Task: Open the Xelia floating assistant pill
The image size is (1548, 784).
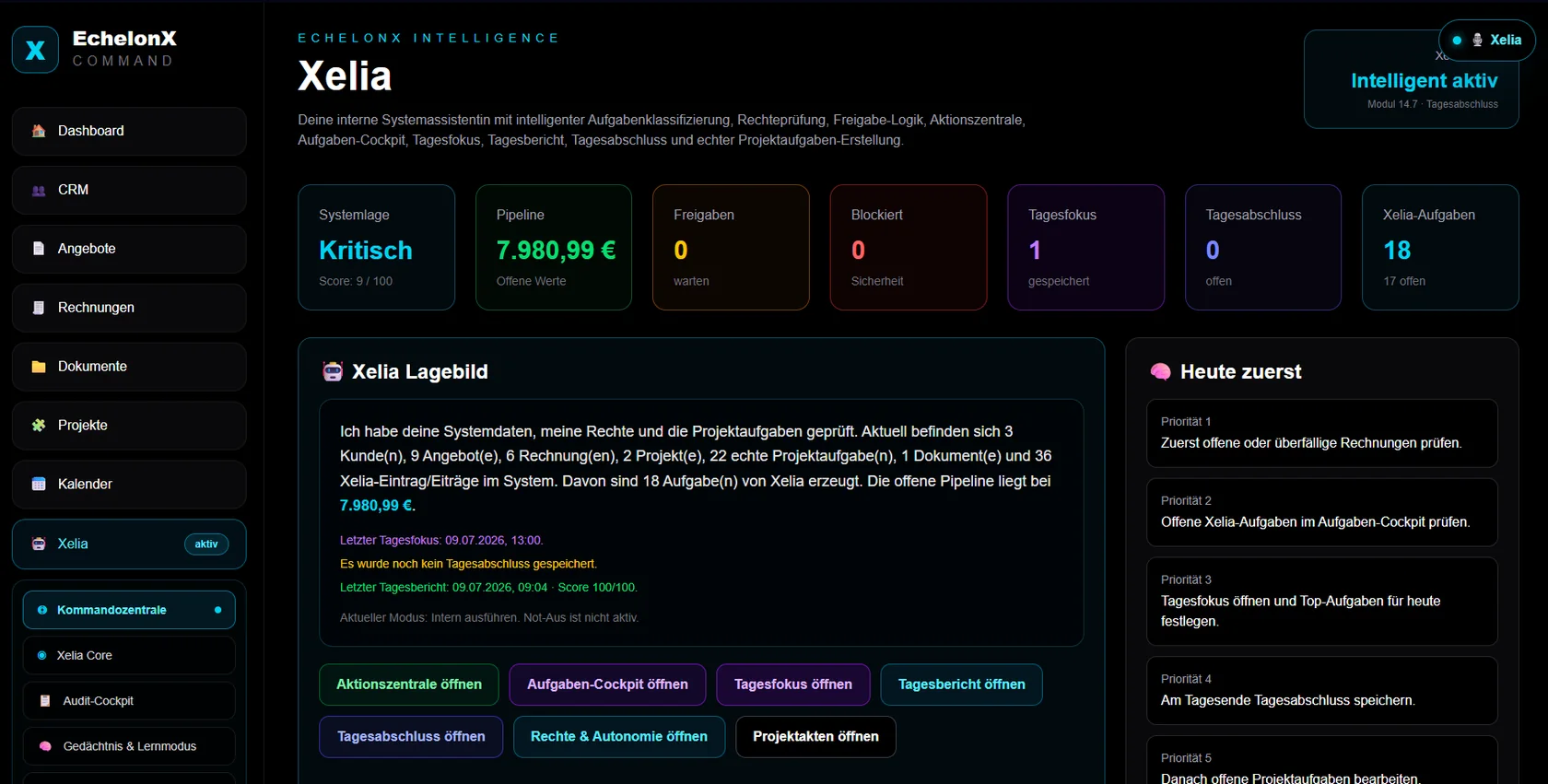Action: pyautogui.click(x=1487, y=41)
